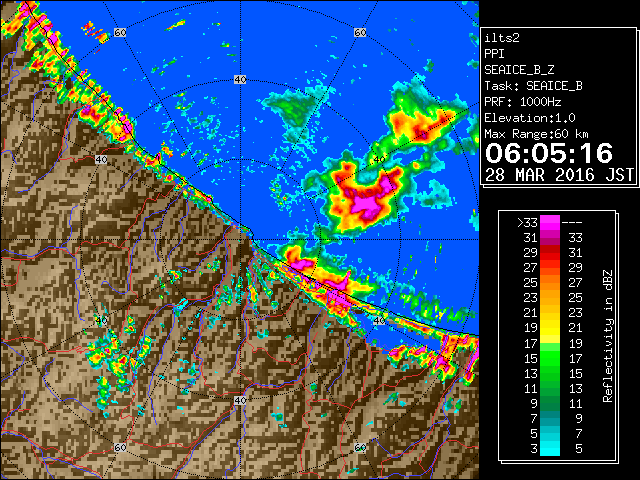Image resolution: width=640 pixels, height=480 pixels.
Task: Click the "3" value at legend bottom
Action: point(534,449)
